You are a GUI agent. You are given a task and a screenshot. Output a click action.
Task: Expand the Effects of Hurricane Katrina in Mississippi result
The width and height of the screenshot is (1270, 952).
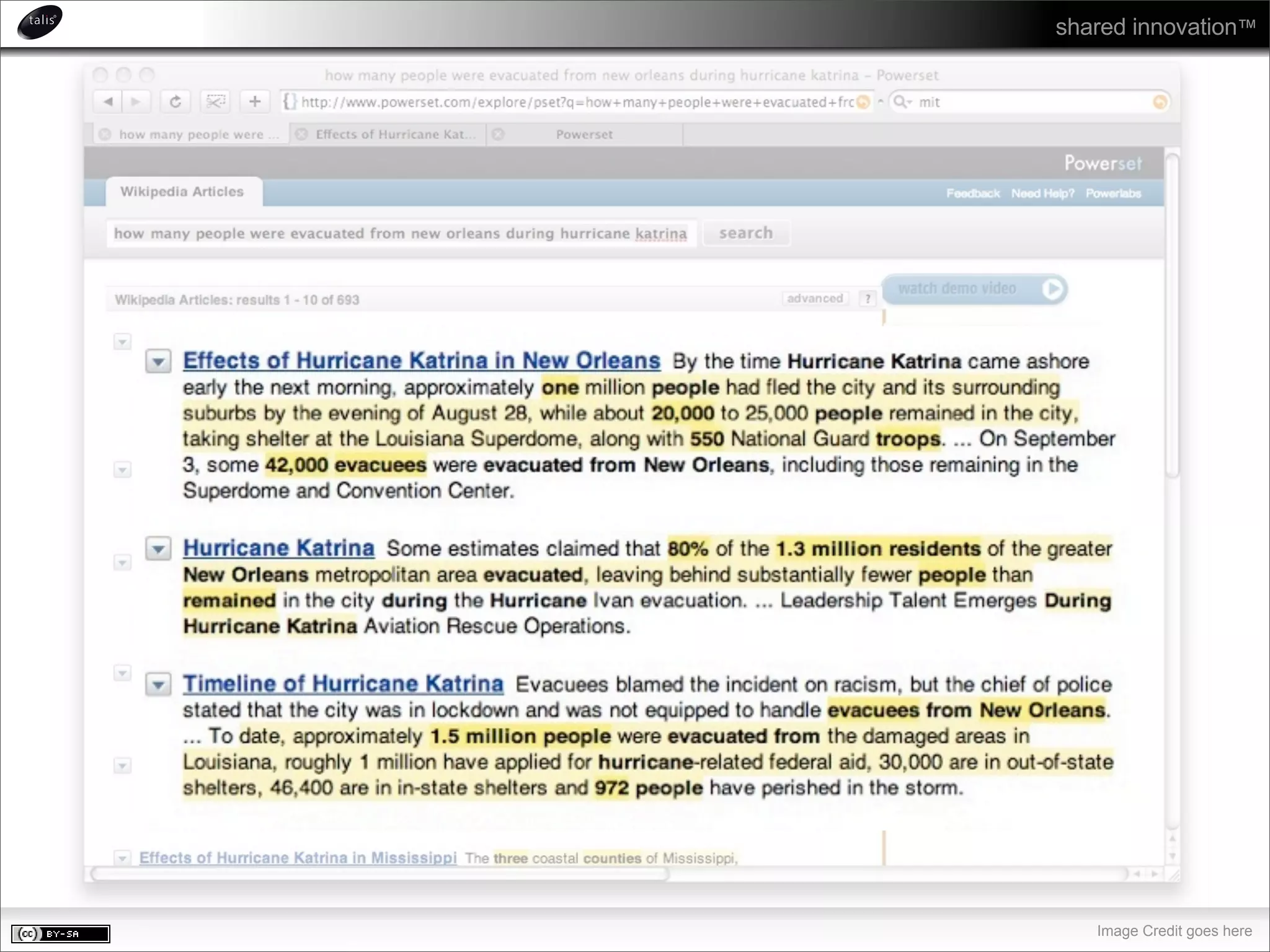pos(122,858)
